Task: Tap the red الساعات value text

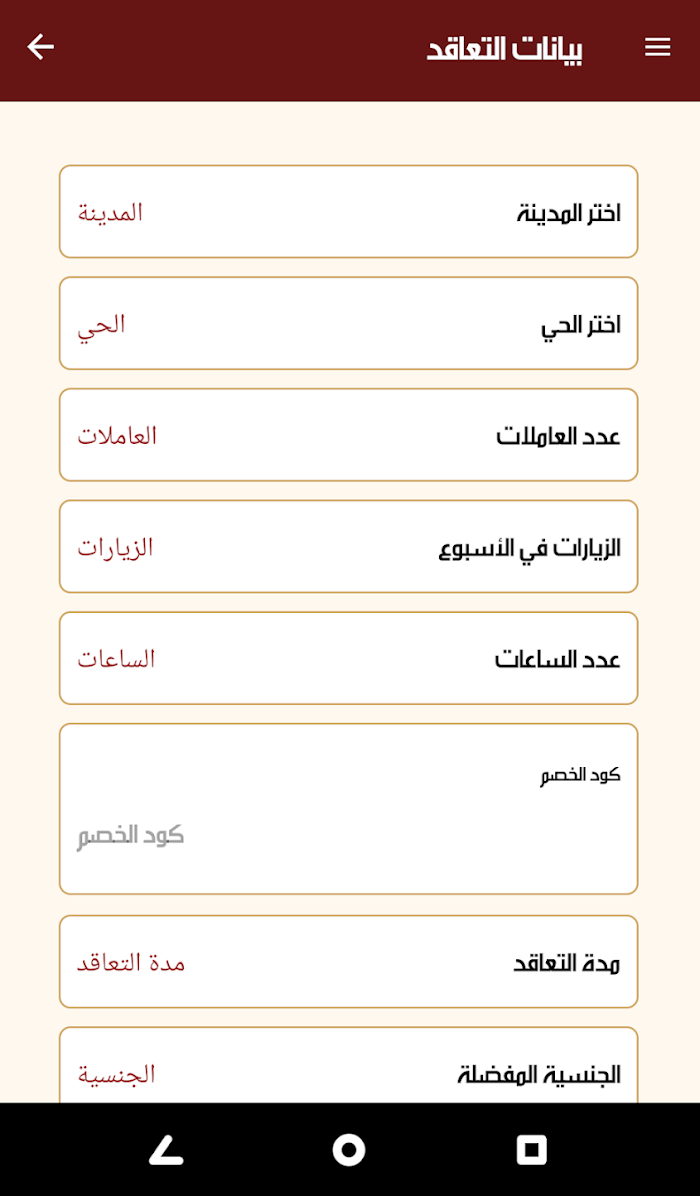Action: (116, 659)
